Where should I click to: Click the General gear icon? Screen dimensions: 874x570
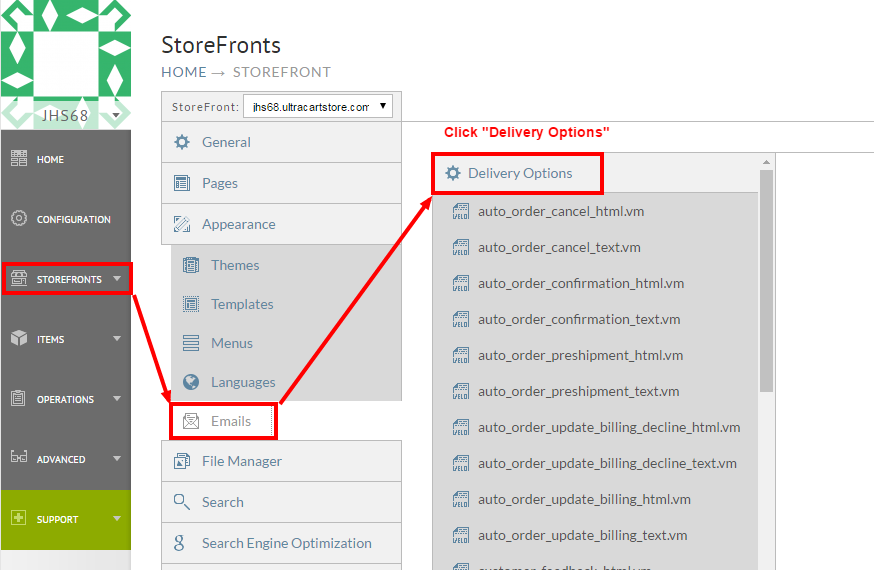pos(182,142)
